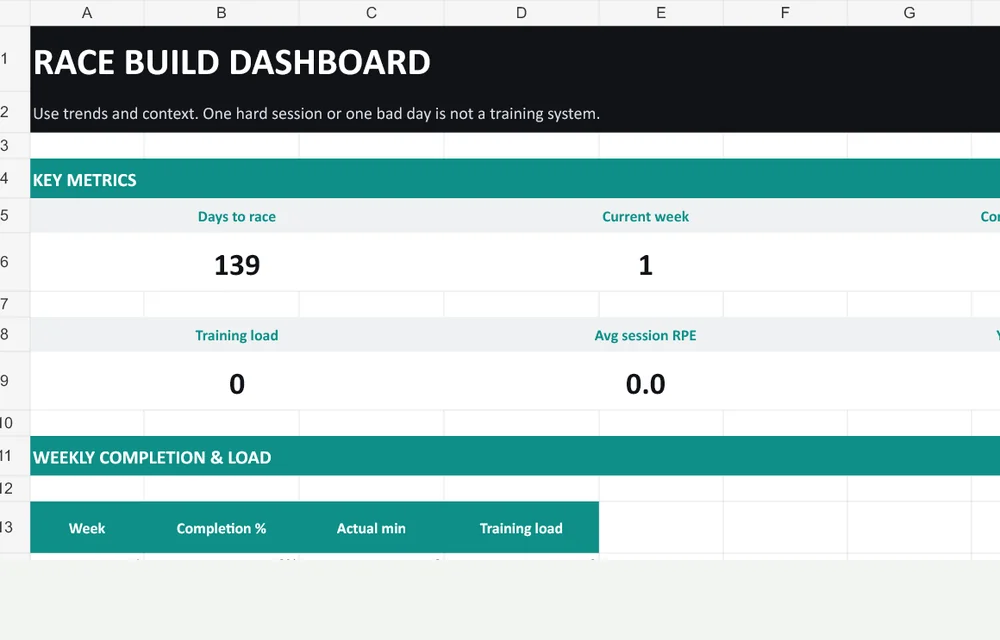Viewport: 1000px width, 640px height.
Task: Select row 9 header
Action: (15, 381)
